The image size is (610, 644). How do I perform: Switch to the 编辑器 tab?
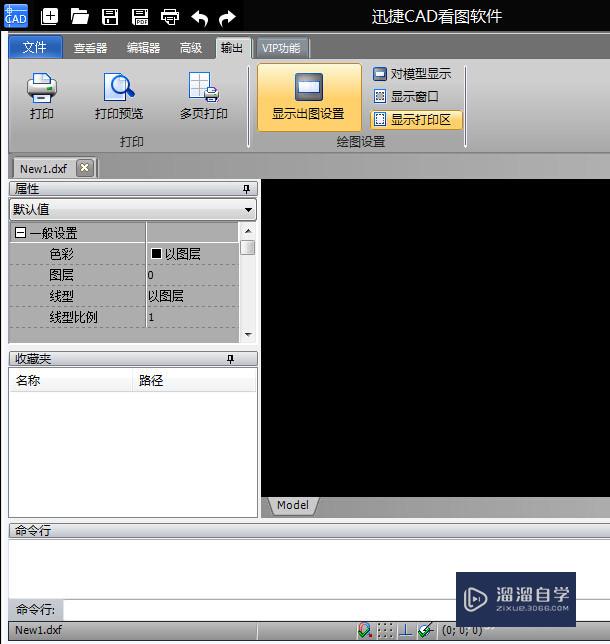coord(143,48)
